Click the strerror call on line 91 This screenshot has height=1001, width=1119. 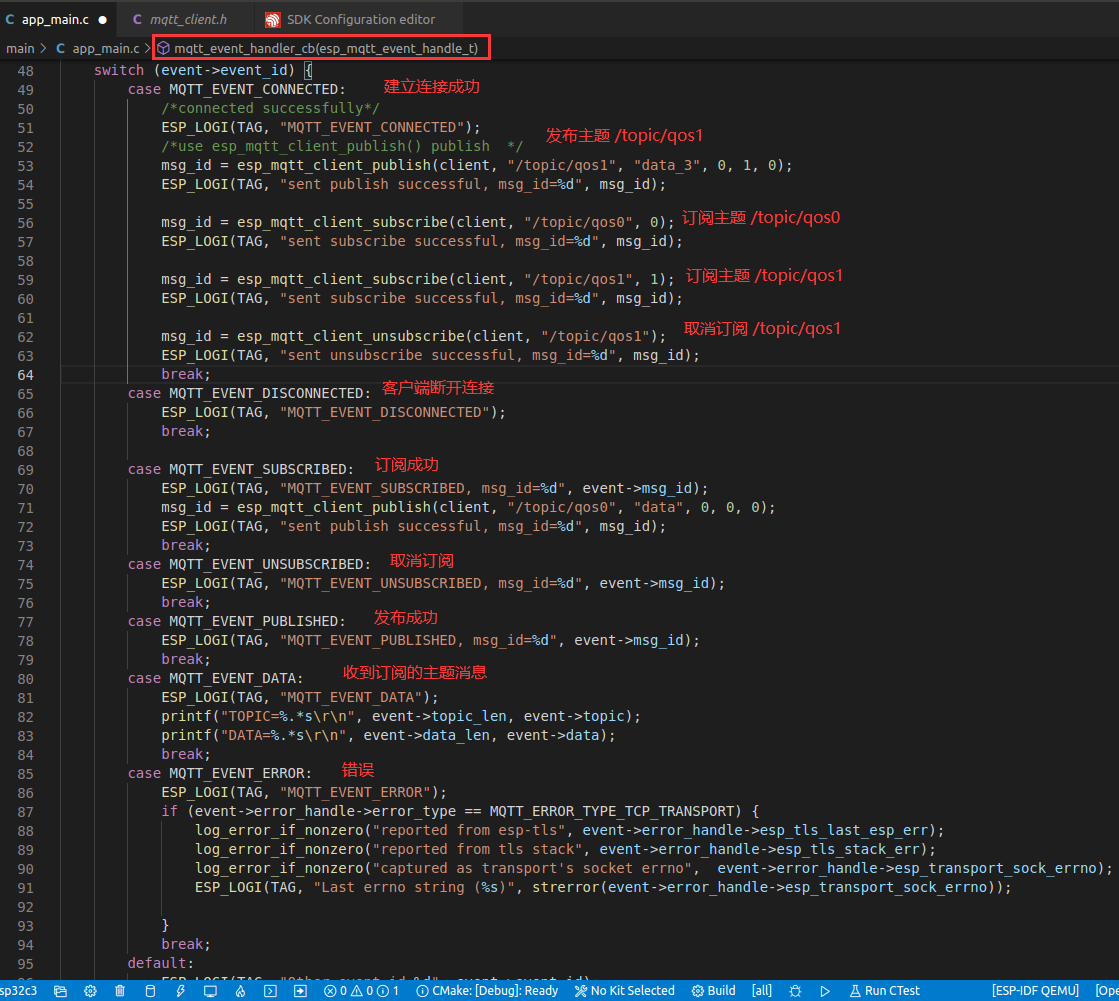565,888
